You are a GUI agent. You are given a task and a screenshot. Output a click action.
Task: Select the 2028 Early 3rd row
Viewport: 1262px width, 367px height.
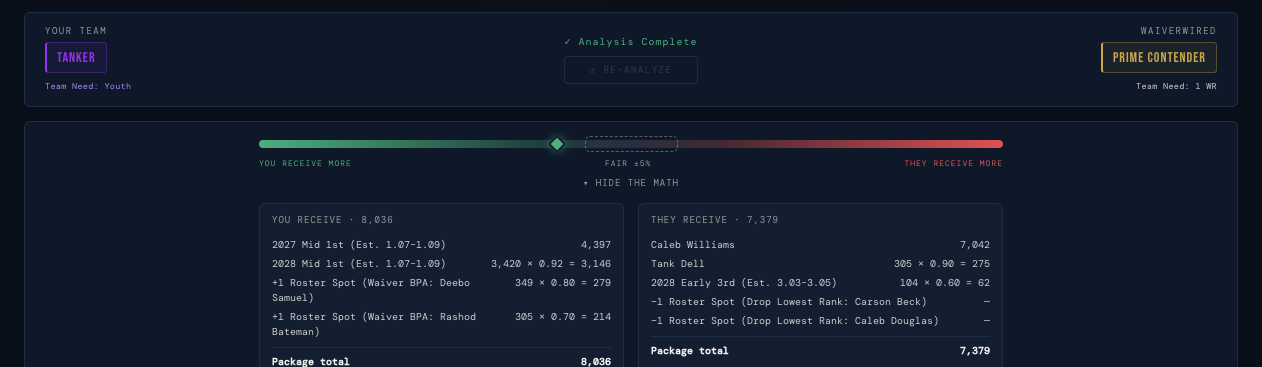coord(820,283)
